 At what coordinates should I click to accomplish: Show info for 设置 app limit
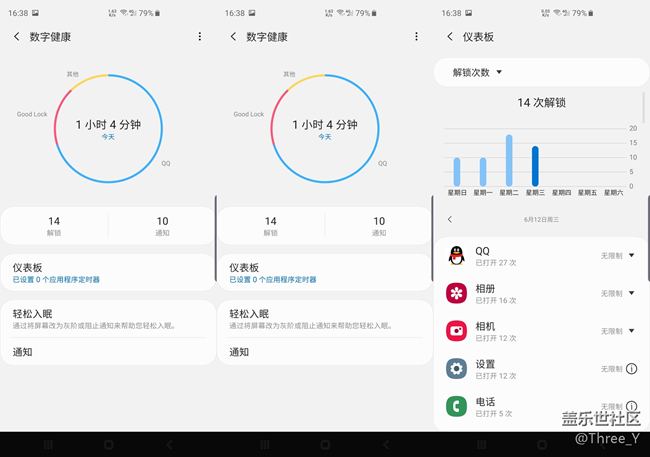pyautogui.click(x=631, y=368)
